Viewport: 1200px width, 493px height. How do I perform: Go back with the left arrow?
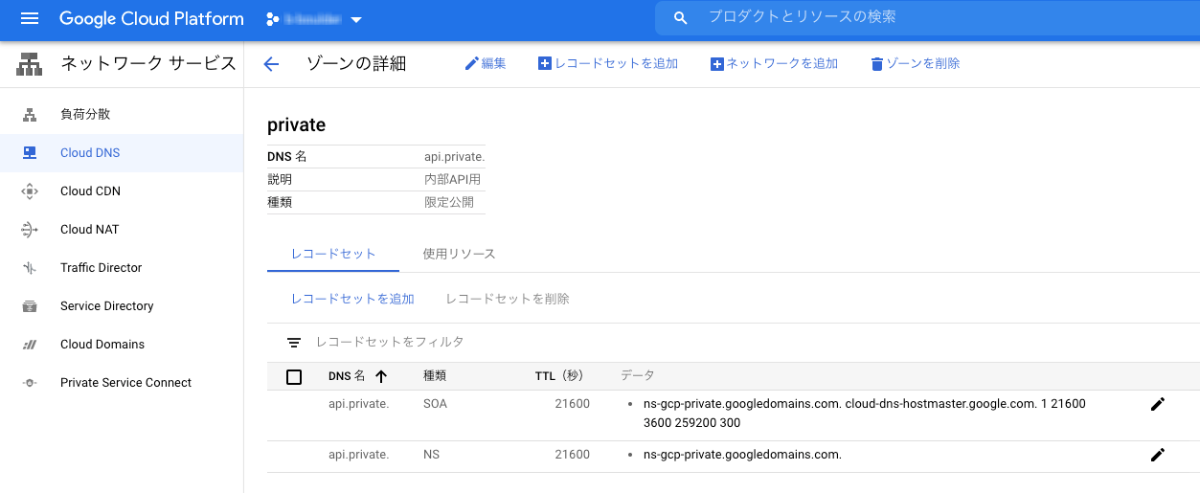[270, 64]
